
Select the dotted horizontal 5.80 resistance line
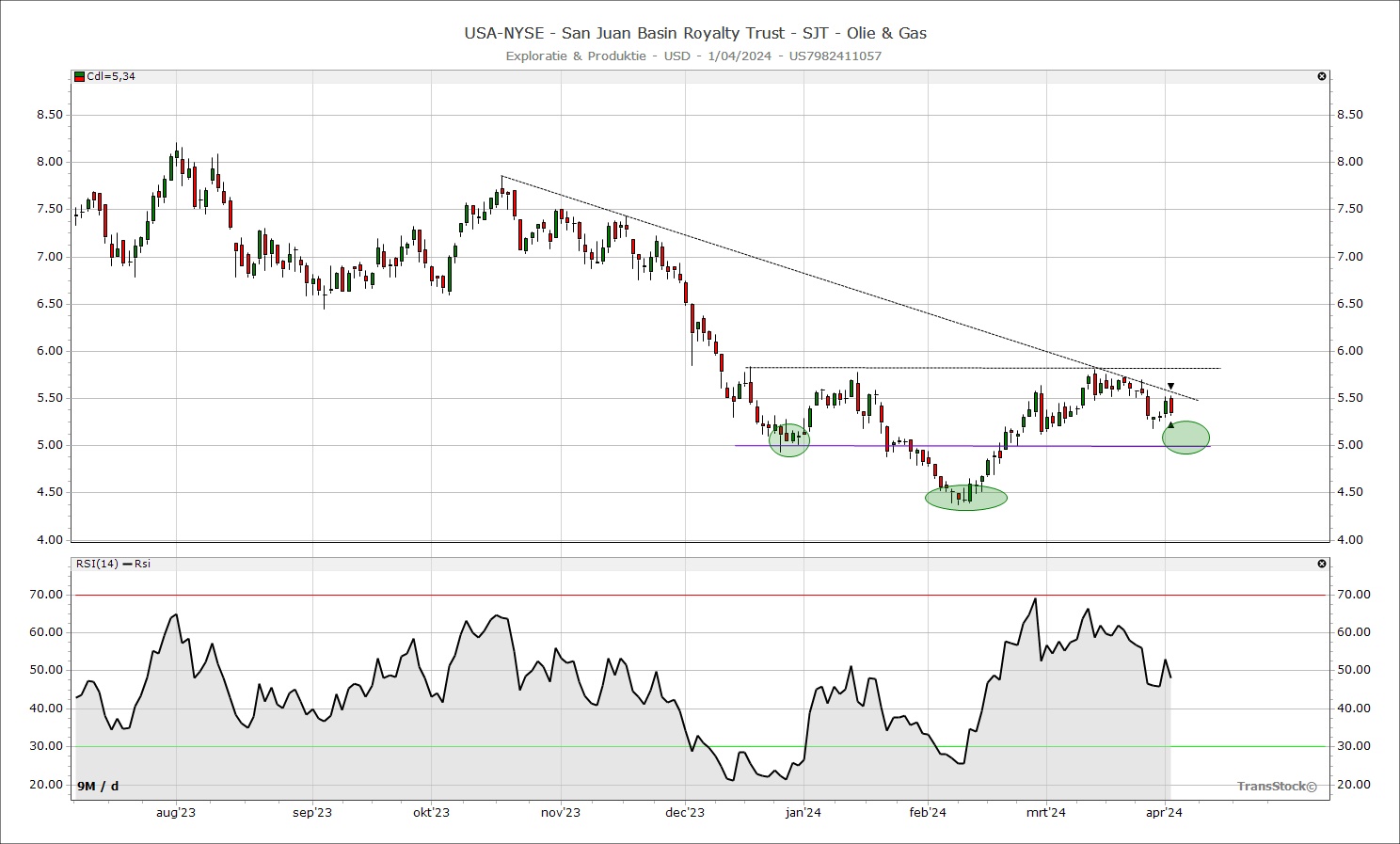(941, 367)
